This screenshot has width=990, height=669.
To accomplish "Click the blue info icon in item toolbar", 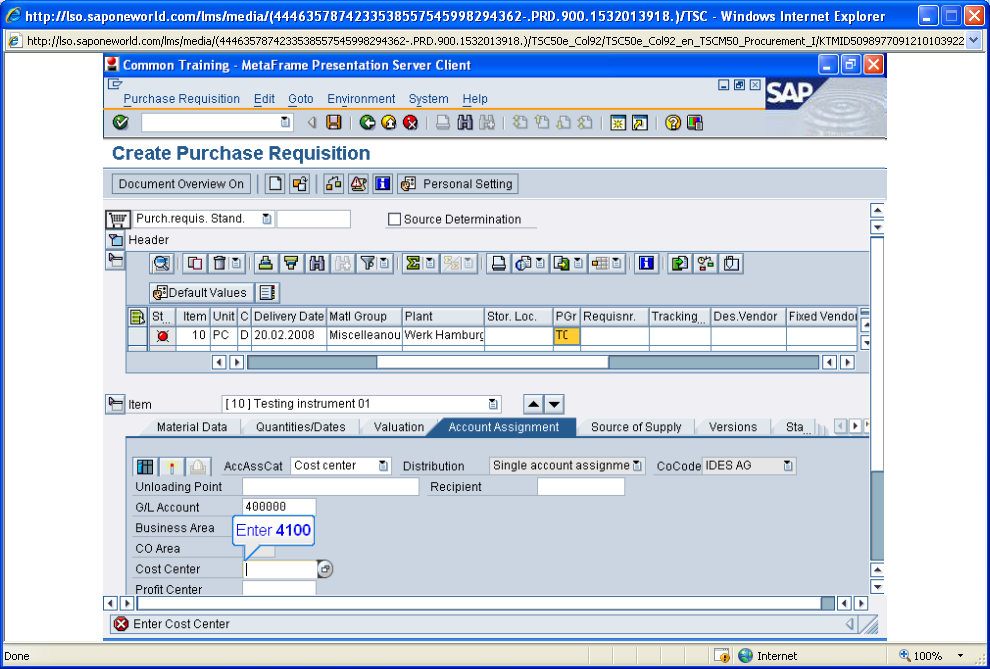I will tap(646, 263).
